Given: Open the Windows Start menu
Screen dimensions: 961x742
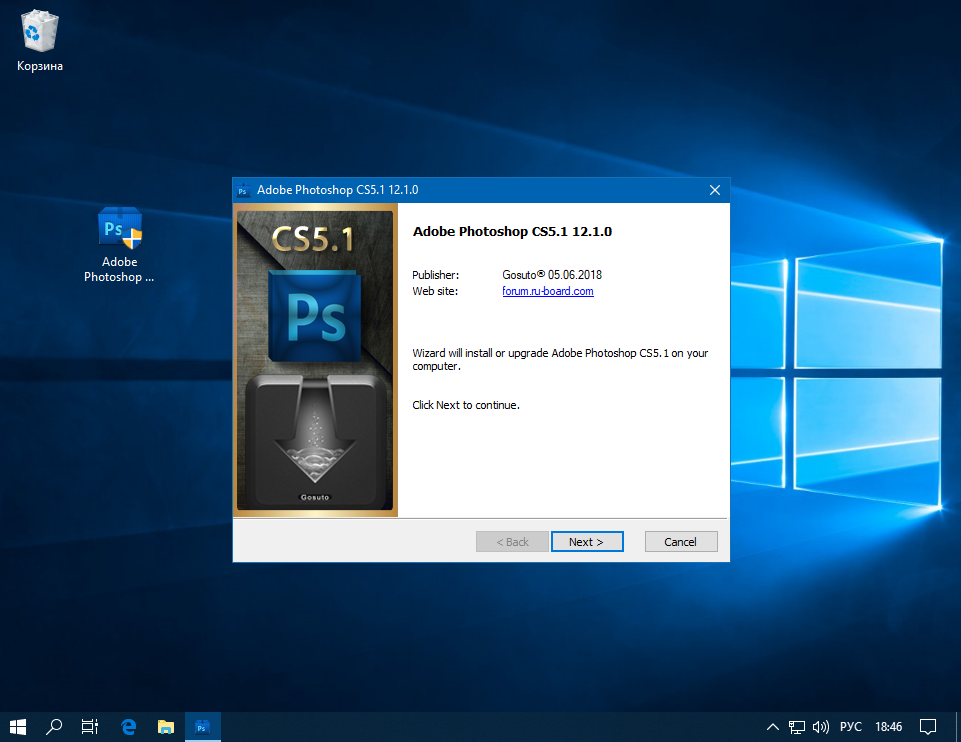Looking at the screenshot, I should click(18, 726).
